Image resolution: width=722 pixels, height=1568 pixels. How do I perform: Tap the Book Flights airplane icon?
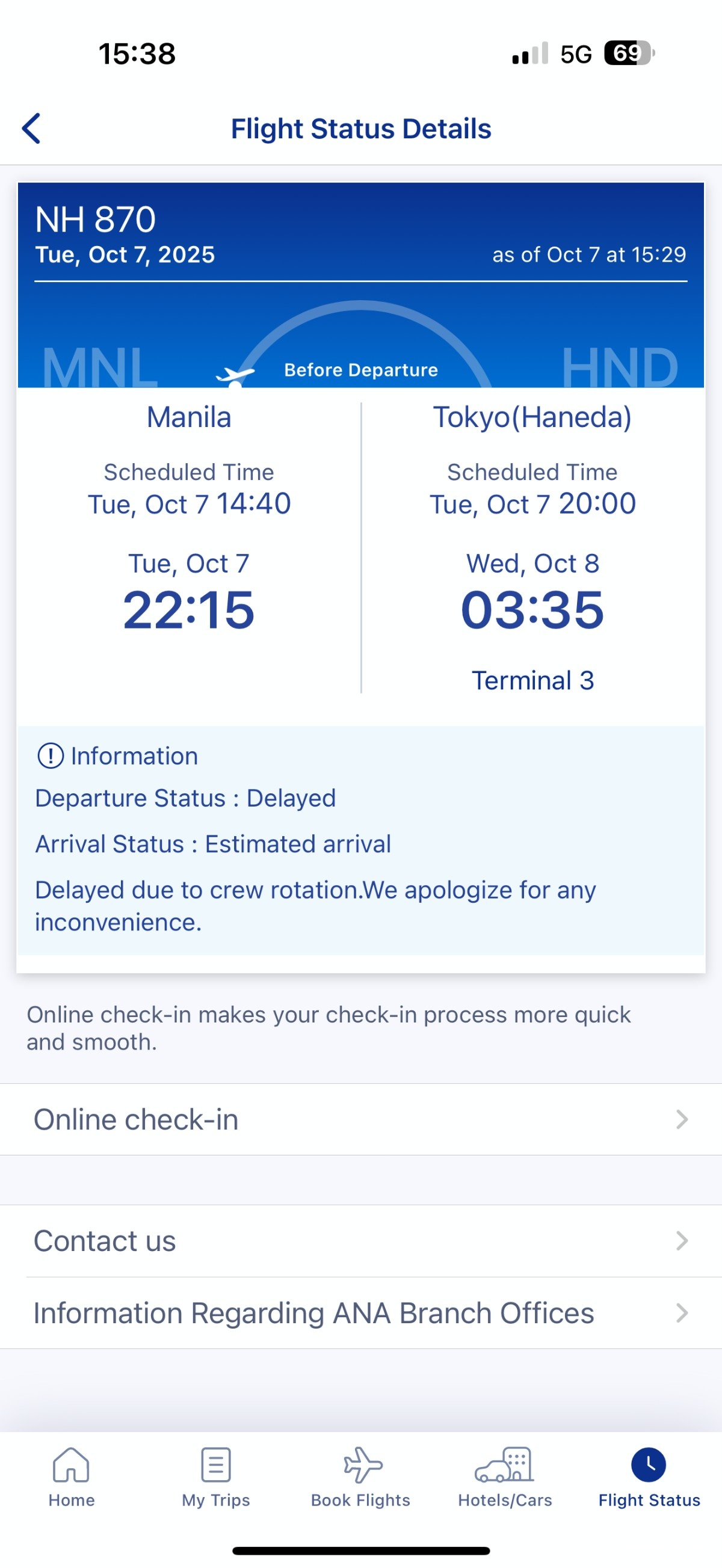pyautogui.click(x=363, y=1464)
